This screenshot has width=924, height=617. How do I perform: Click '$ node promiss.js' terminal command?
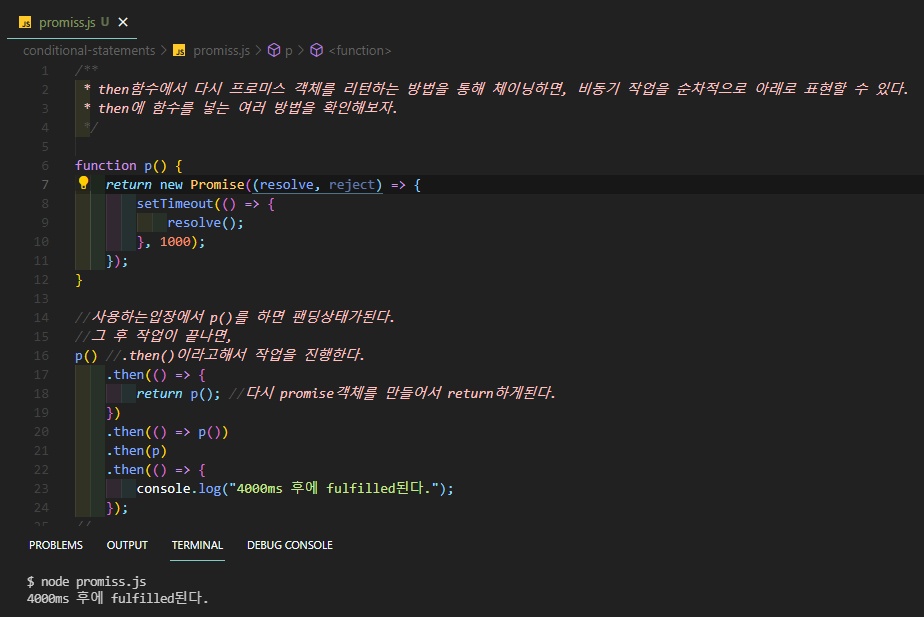tap(87, 582)
